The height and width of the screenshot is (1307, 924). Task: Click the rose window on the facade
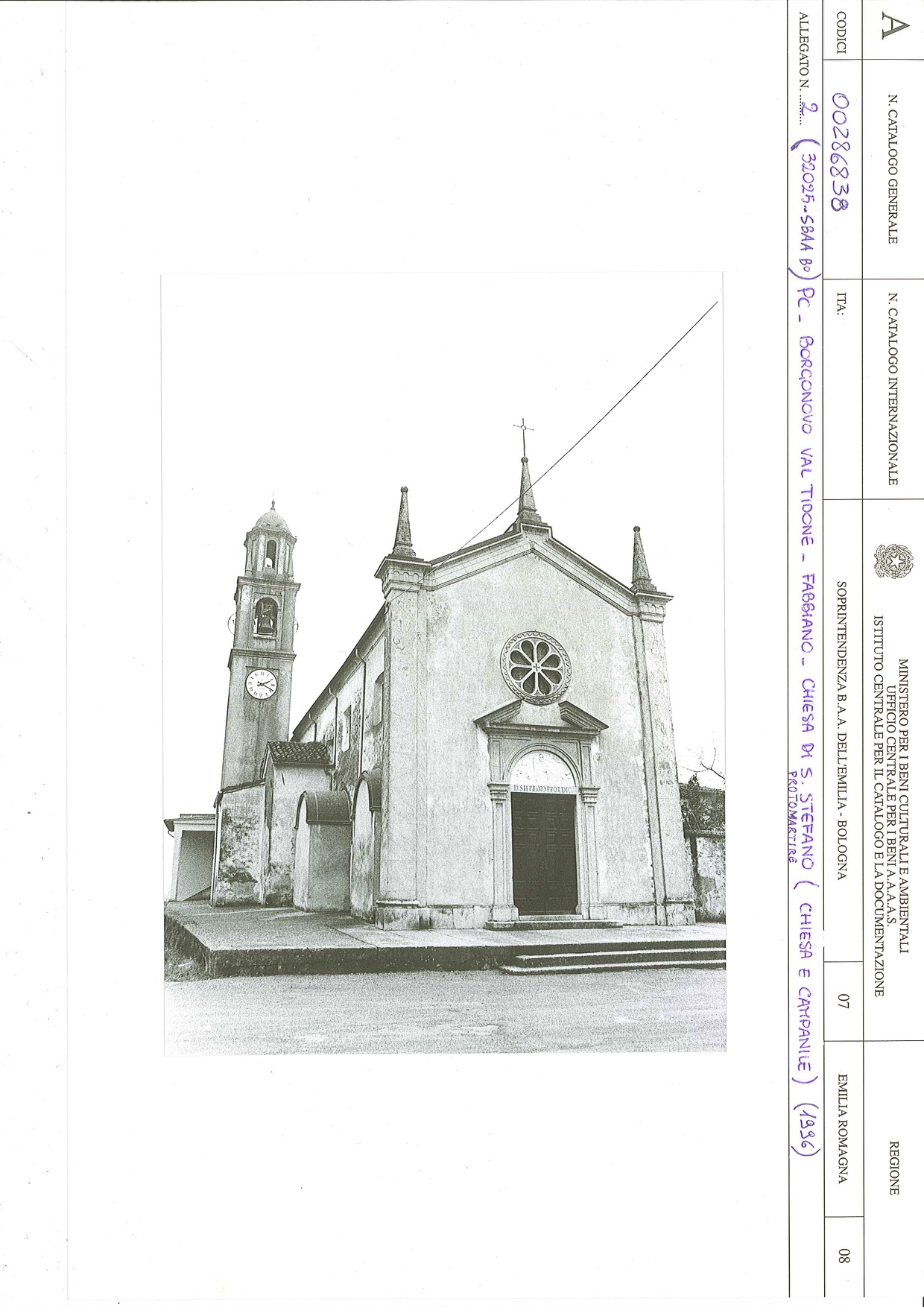[536, 667]
